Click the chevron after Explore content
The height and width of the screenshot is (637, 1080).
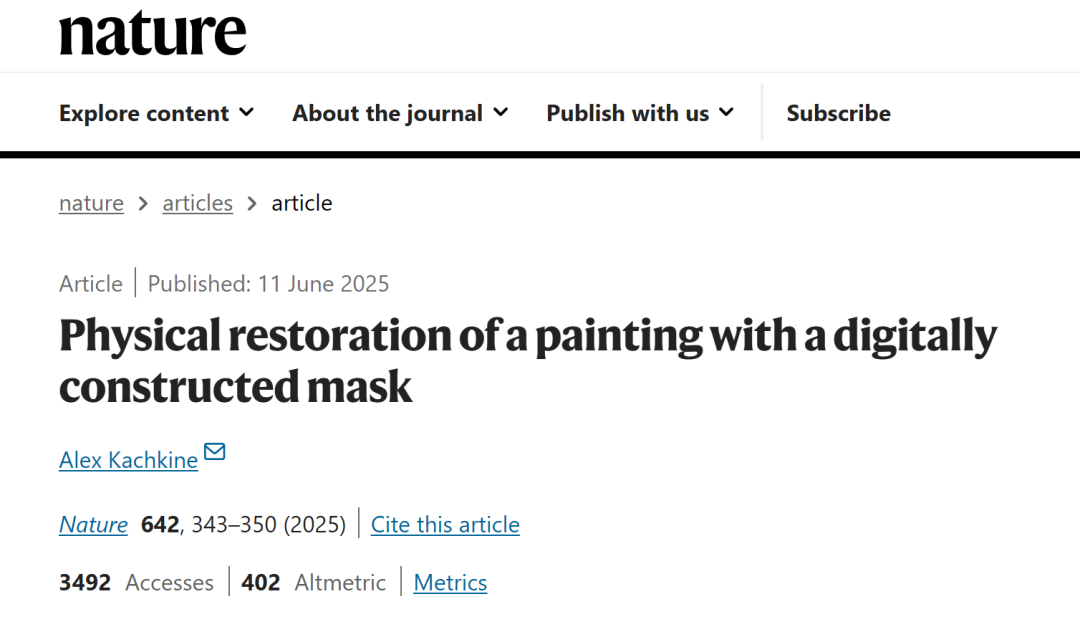[x=246, y=112]
